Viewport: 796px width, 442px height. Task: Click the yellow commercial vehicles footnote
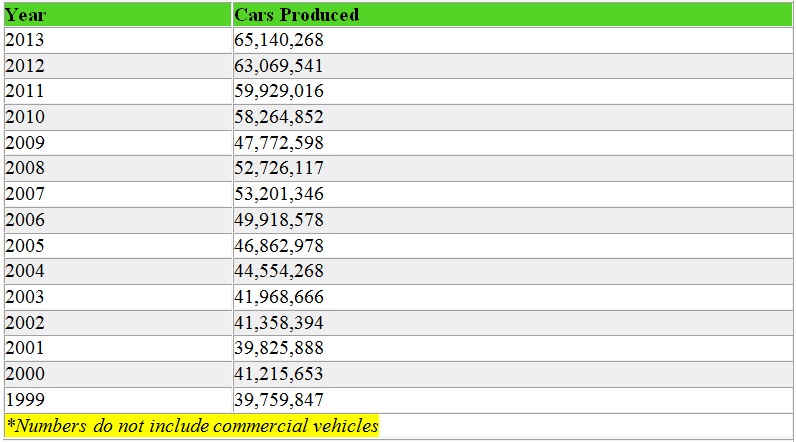tap(192, 426)
